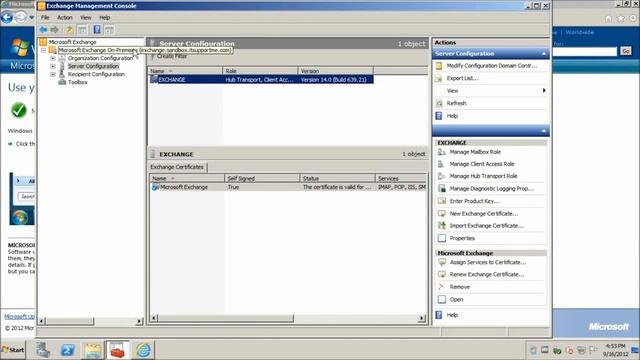This screenshot has height=360, width=640.
Task: Toggle the console tree pane toolbar icon
Action: coord(82,30)
